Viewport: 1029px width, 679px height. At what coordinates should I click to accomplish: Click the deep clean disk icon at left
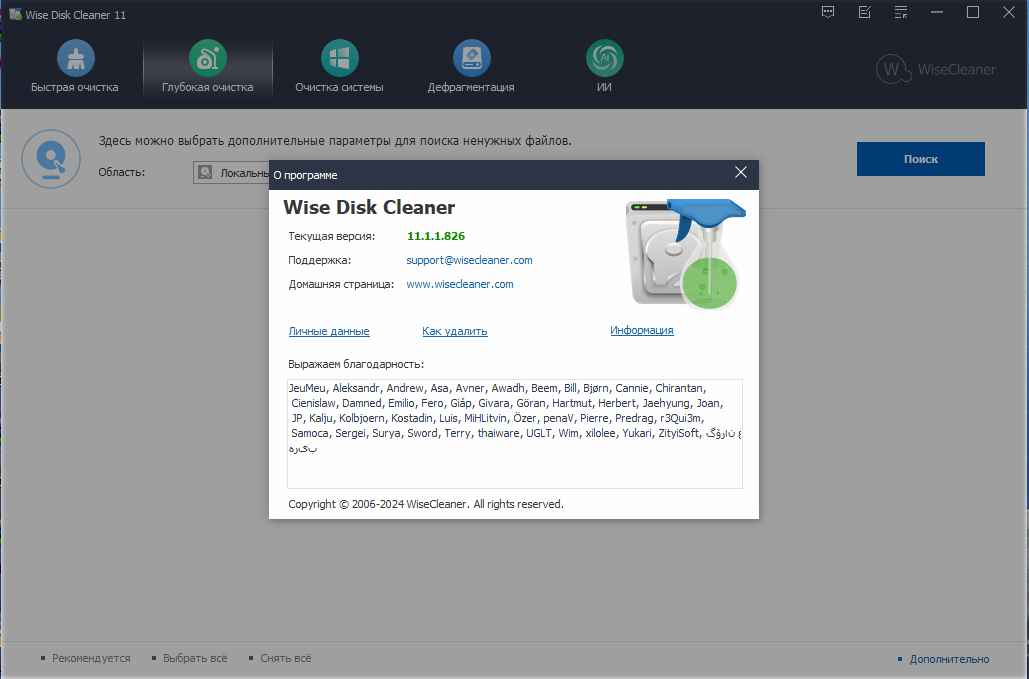[x=51, y=159]
